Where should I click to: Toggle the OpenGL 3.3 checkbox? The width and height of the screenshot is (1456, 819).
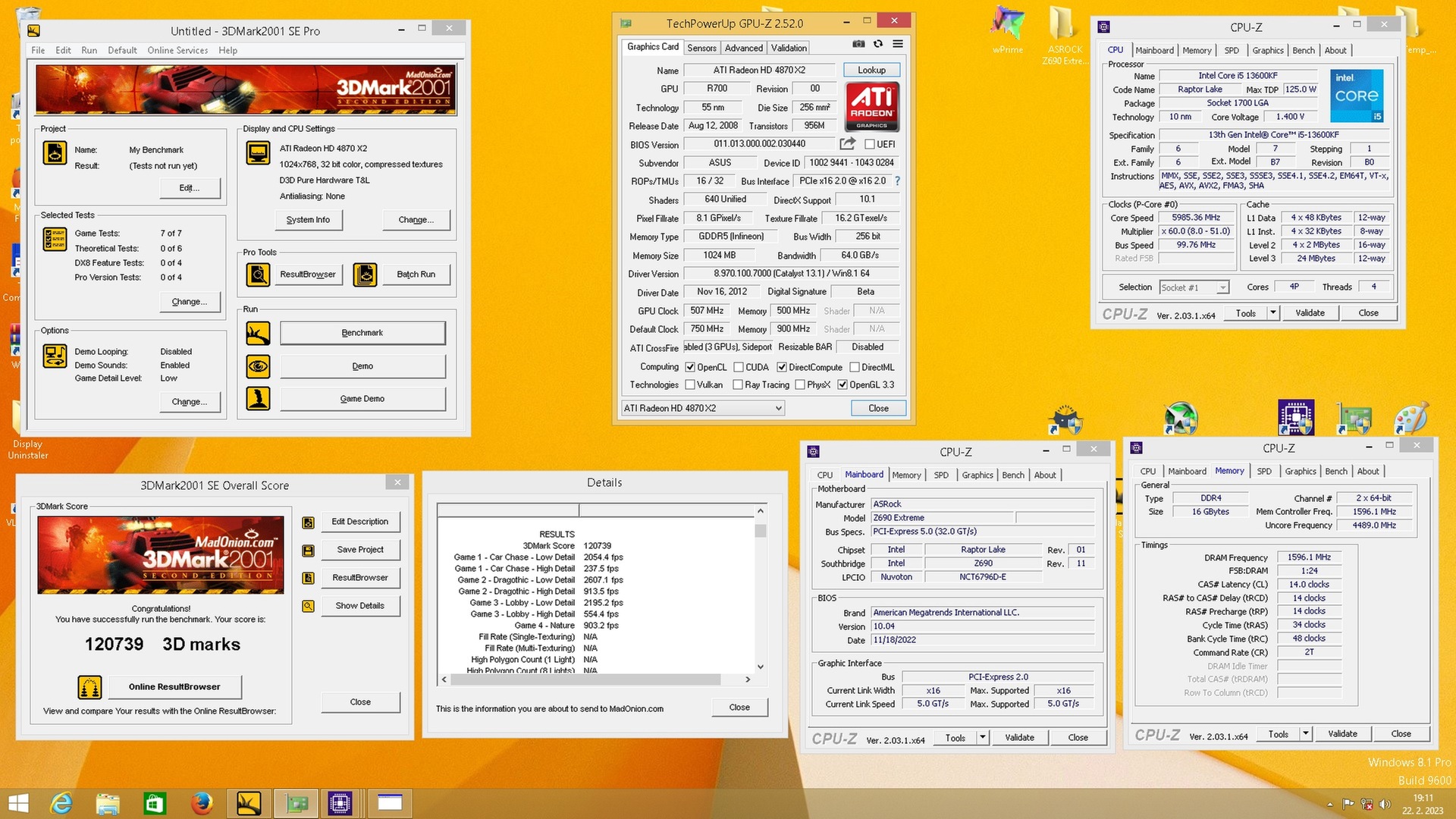[843, 384]
